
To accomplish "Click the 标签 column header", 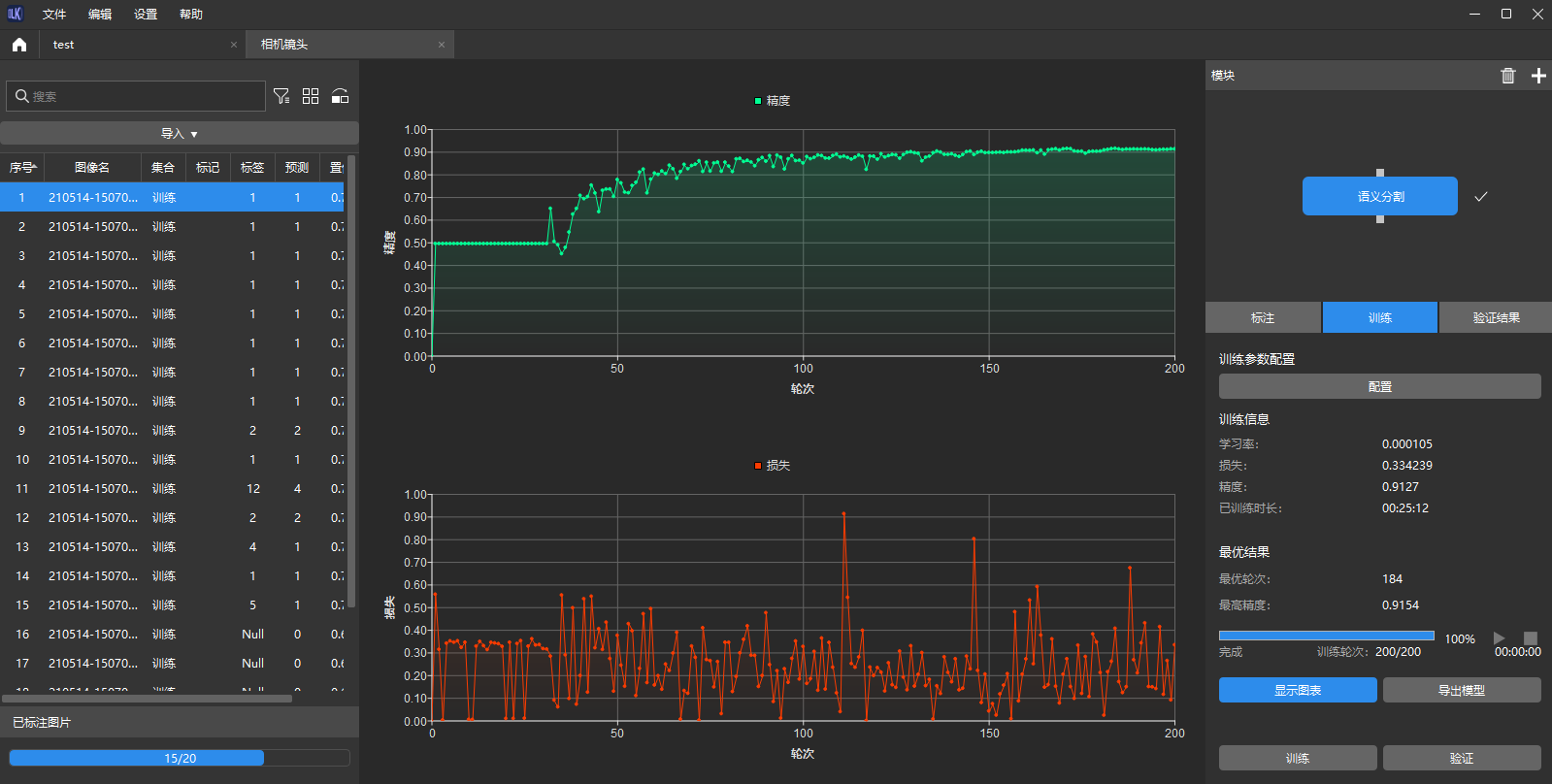I will click(x=252, y=168).
